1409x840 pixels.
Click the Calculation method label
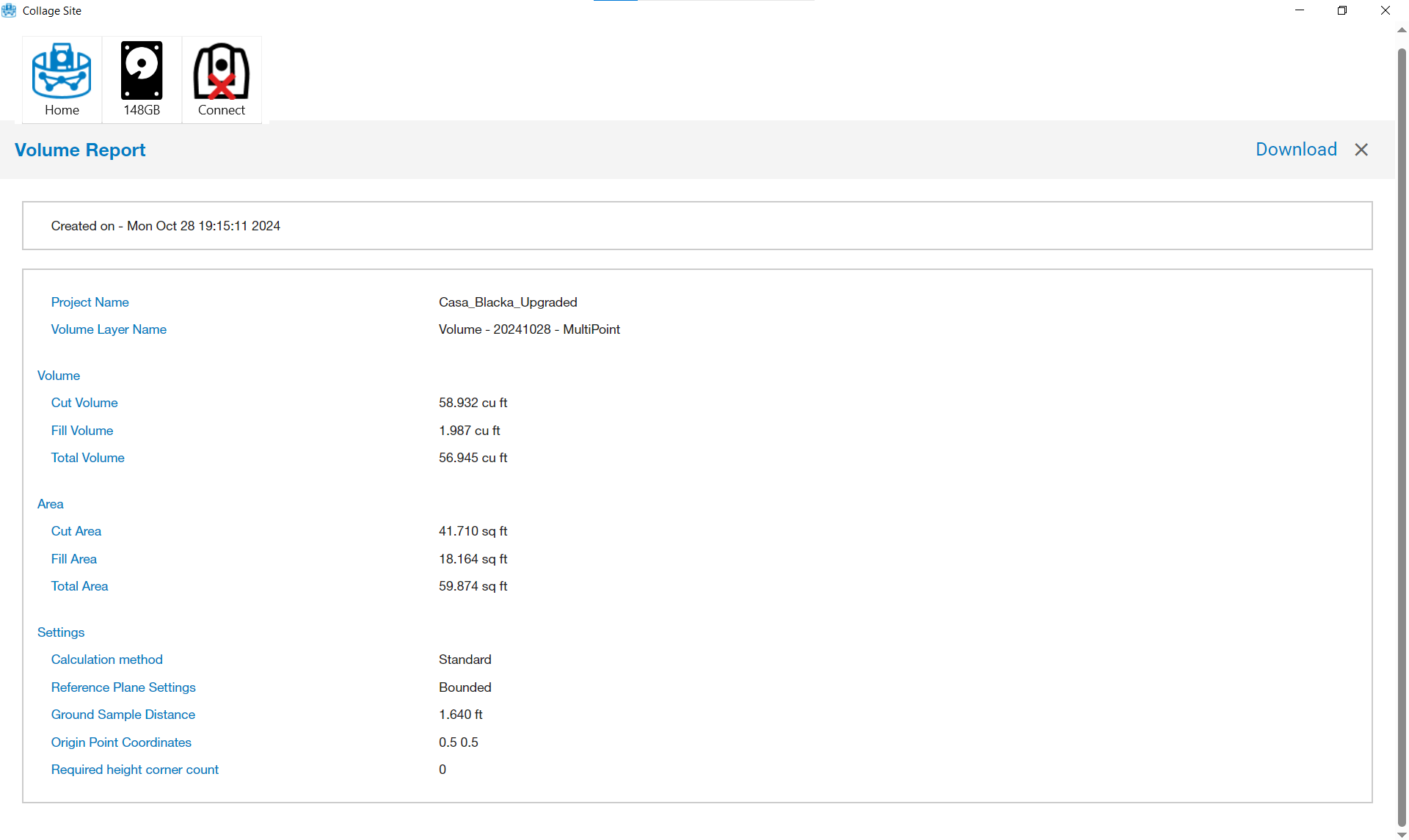tap(106, 660)
